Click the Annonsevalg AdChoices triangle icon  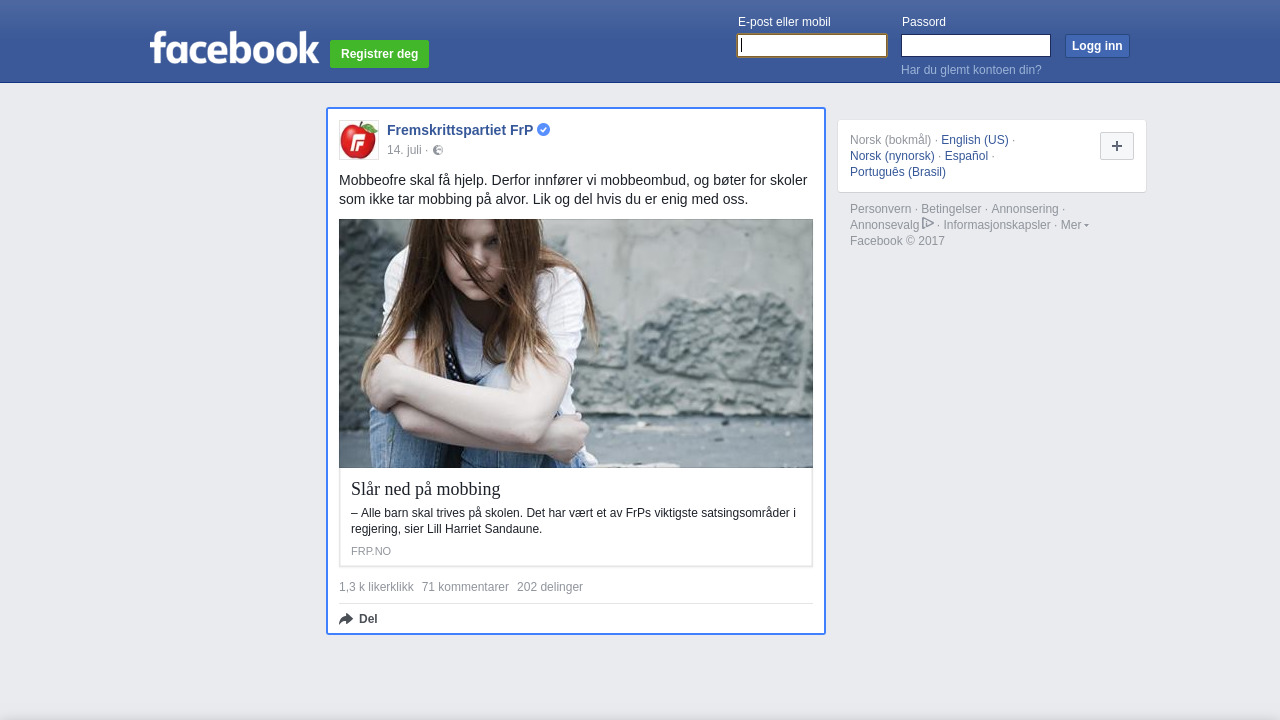coord(928,224)
